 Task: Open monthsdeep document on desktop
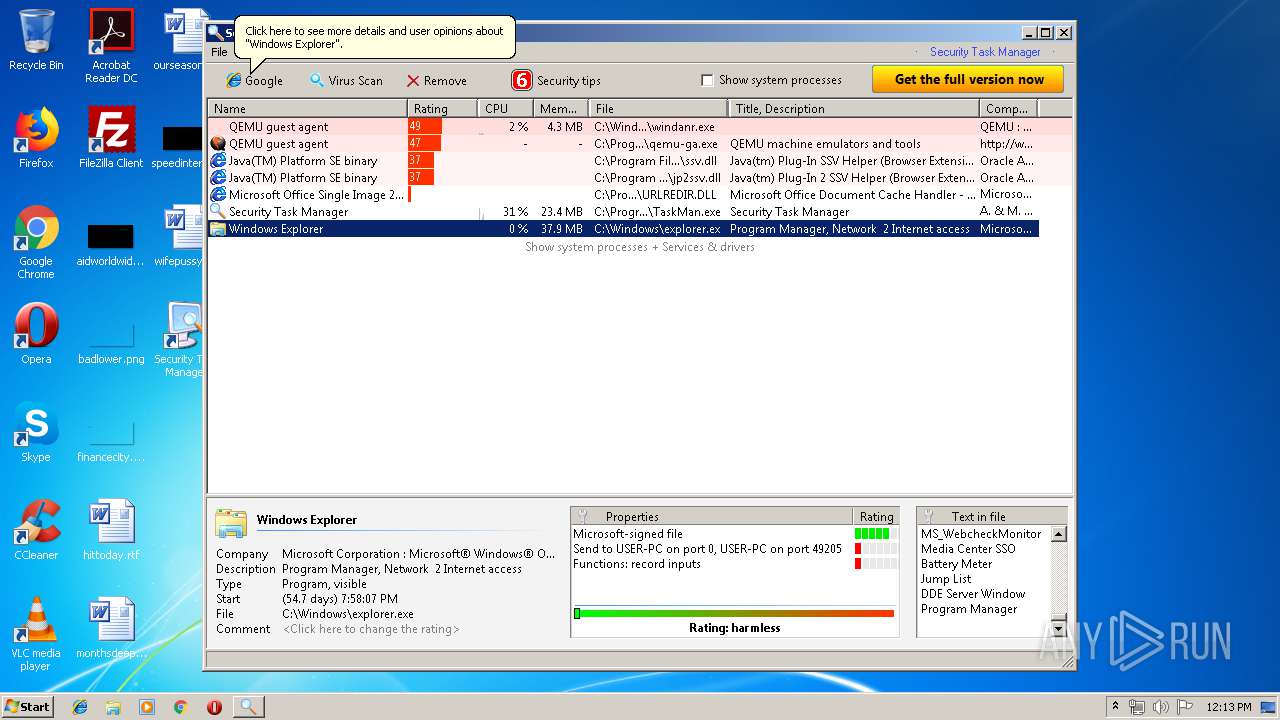coord(111,628)
